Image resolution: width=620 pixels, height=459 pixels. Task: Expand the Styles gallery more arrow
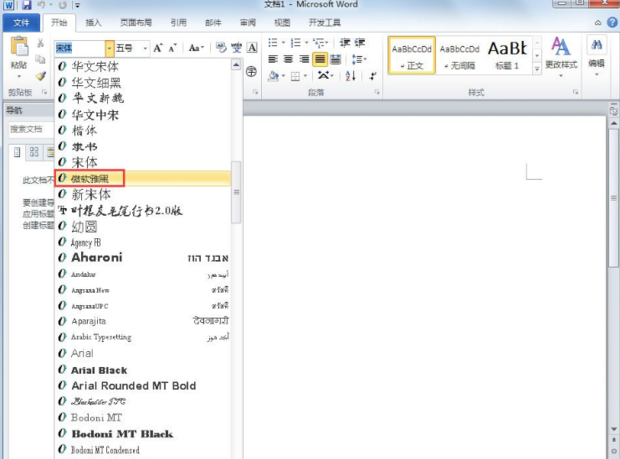click(537, 69)
